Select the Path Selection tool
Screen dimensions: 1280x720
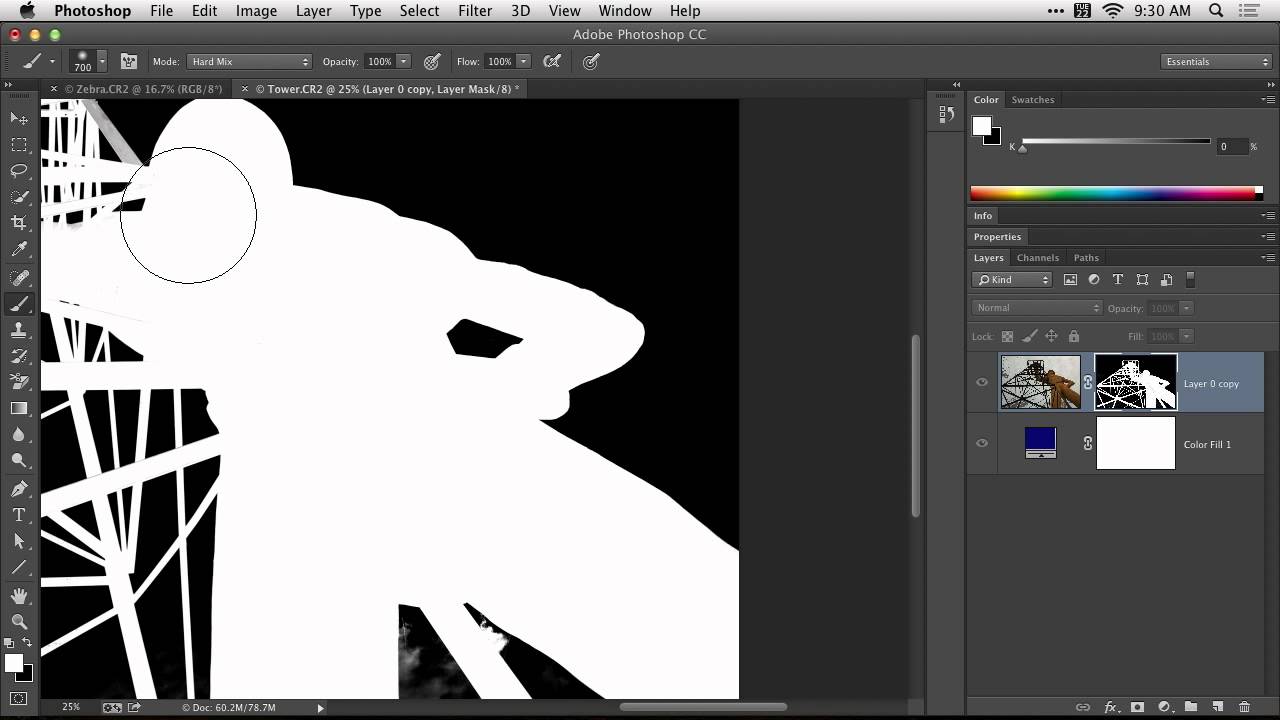coord(19,541)
